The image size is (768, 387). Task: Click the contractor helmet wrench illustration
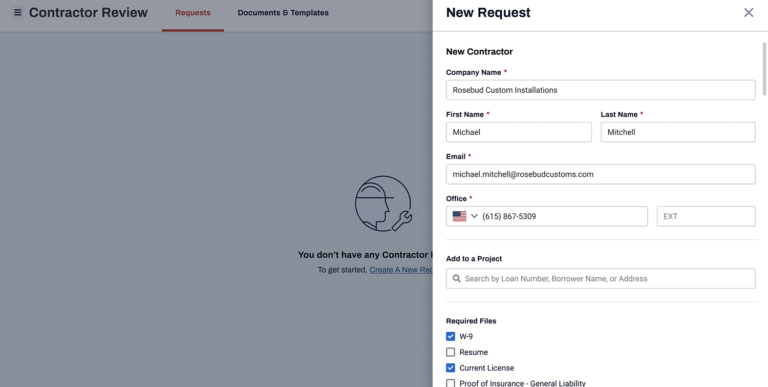tap(384, 203)
